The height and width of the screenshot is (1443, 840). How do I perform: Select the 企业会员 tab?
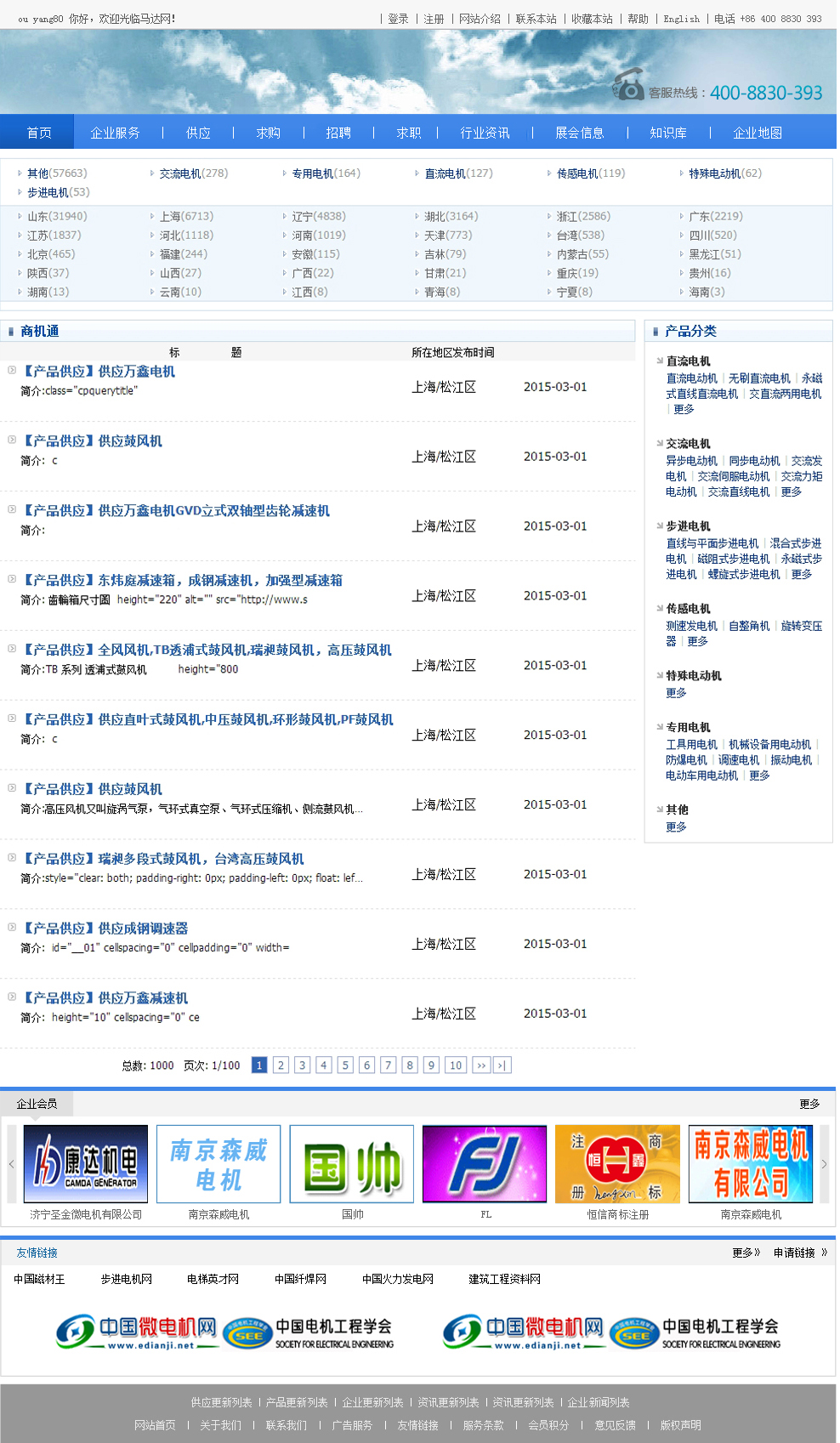(37, 1104)
